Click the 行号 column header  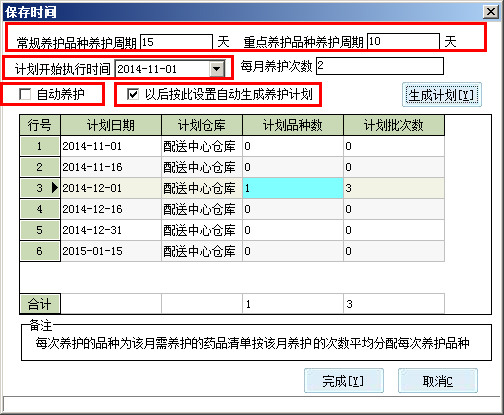point(40,125)
